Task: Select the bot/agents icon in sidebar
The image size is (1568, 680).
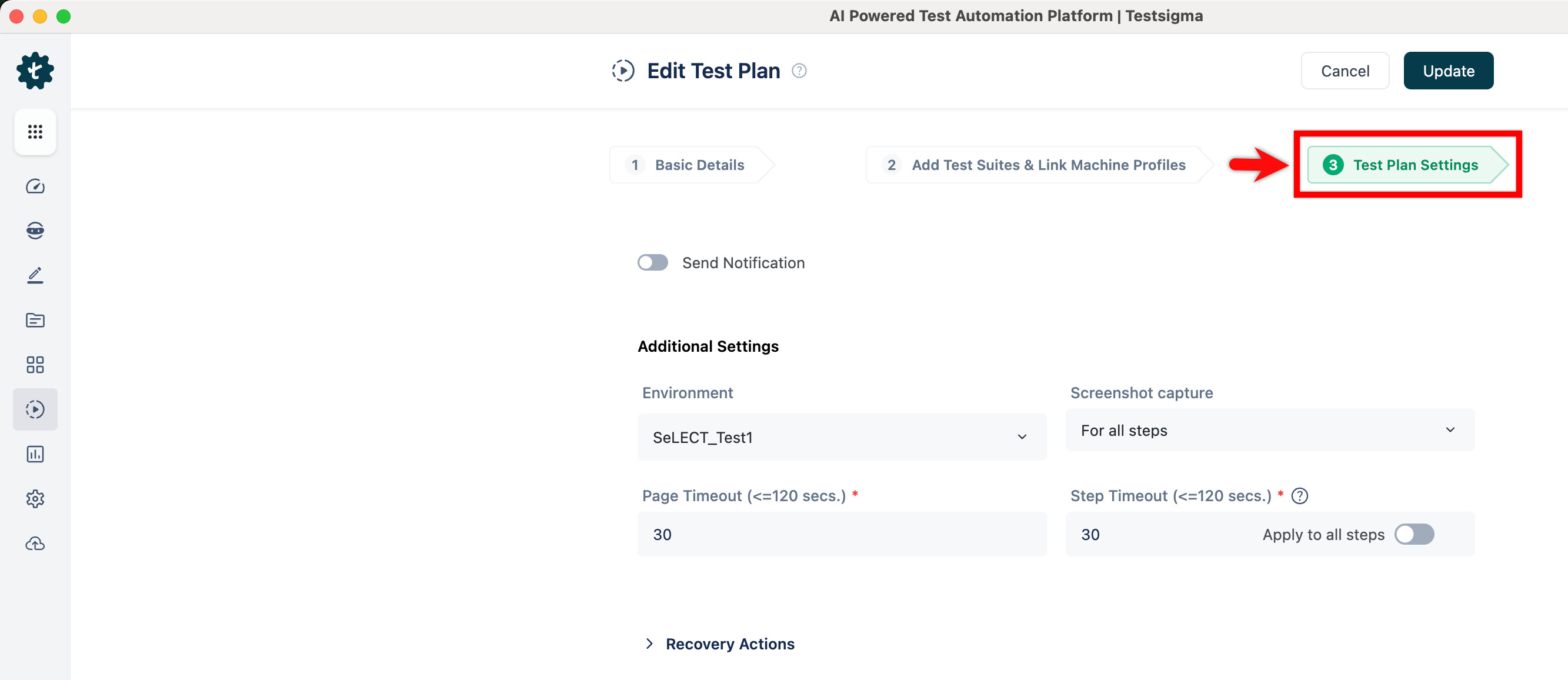Action: (35, 230)
